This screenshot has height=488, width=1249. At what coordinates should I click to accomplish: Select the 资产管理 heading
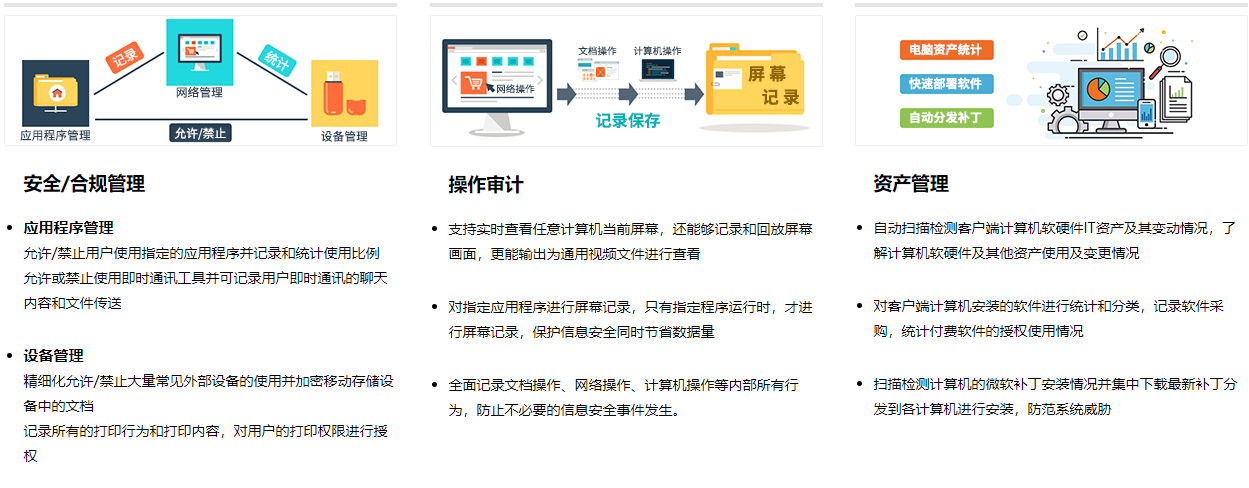(x=910, y=184)
